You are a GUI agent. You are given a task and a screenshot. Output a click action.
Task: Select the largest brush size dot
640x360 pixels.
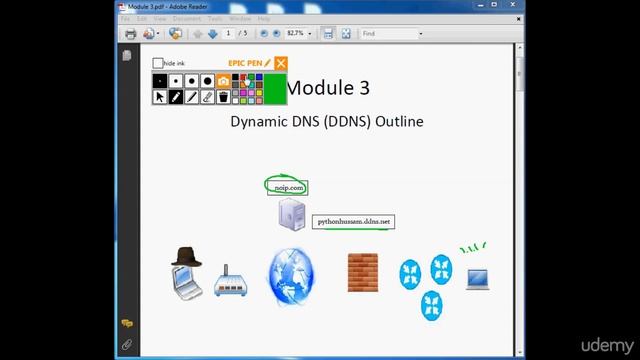(207, 81)
